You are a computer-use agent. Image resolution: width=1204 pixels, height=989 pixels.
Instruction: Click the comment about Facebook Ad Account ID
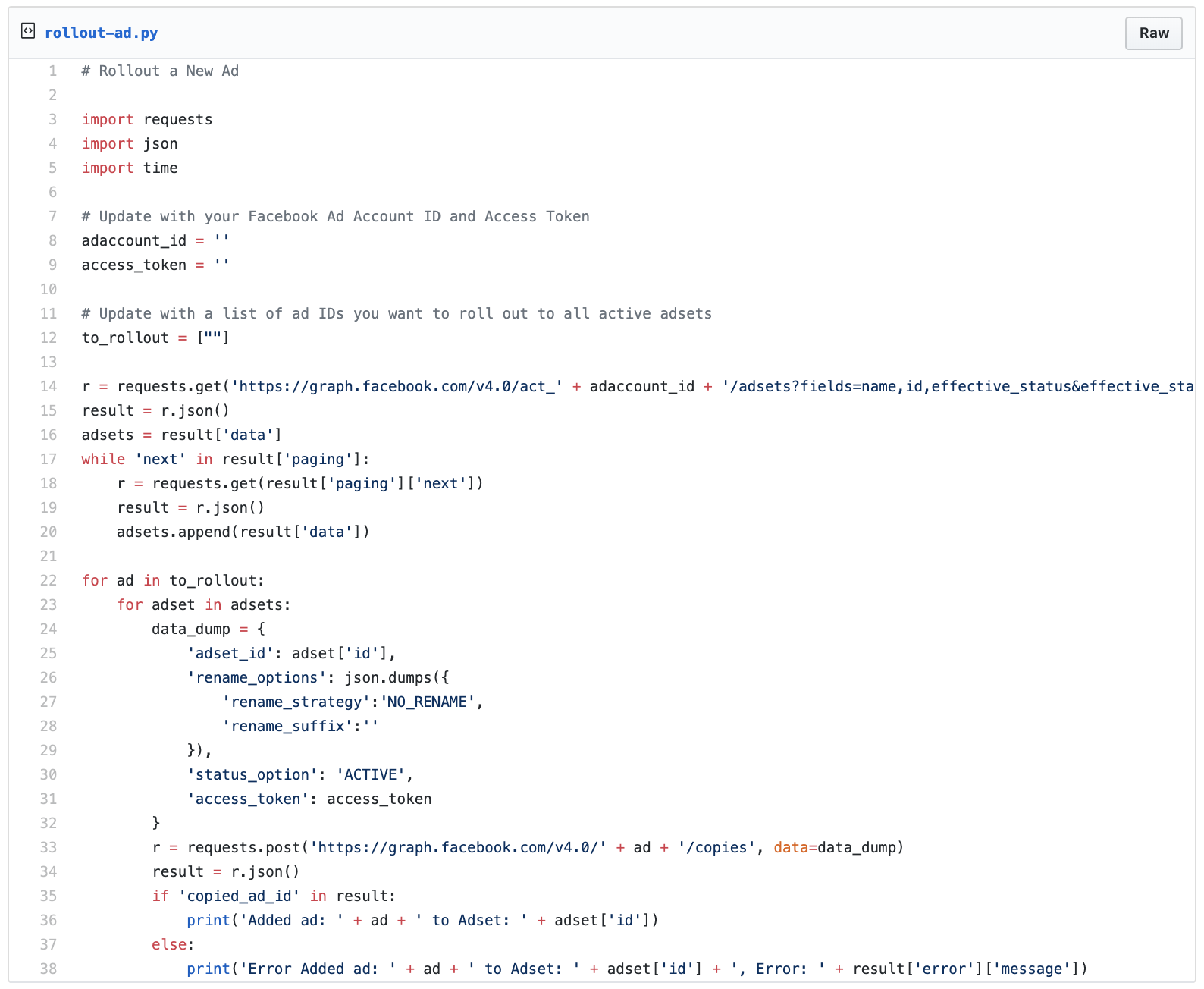pos(335,216)
